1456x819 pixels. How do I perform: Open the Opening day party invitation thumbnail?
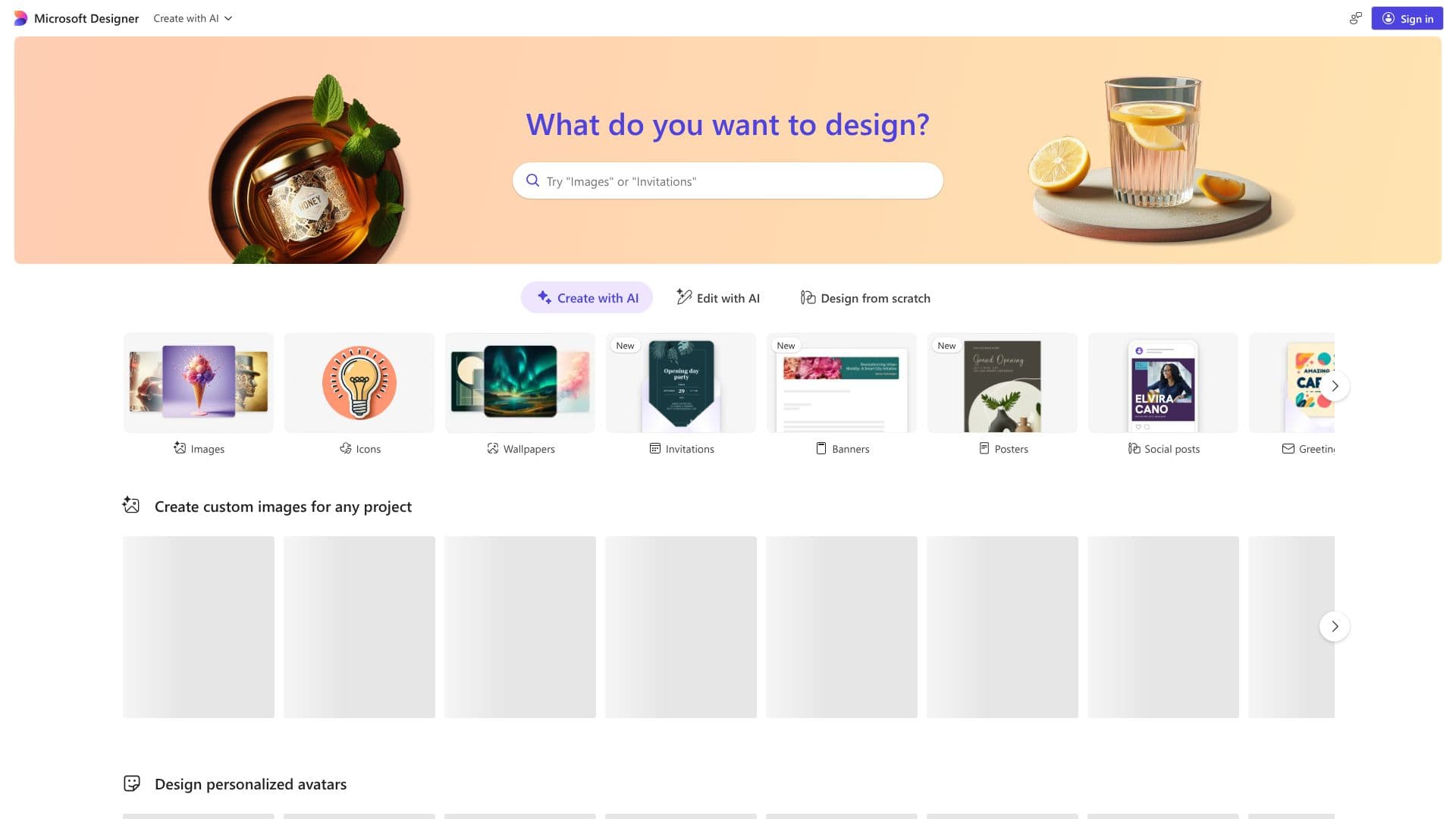click(x=681, y=383)
